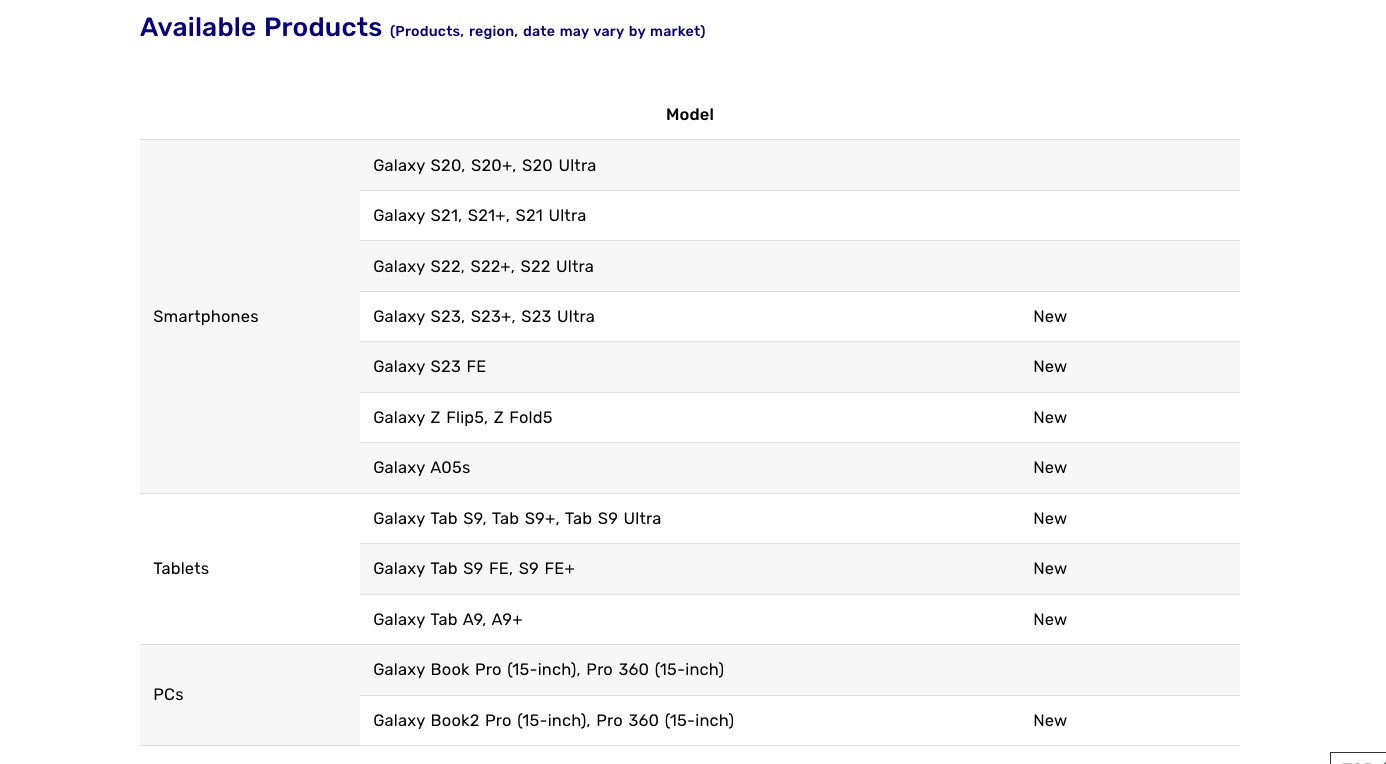Click the Galaxy Book Pro (15-inch) row text
1386x764 pixels.
pos(549,670)
